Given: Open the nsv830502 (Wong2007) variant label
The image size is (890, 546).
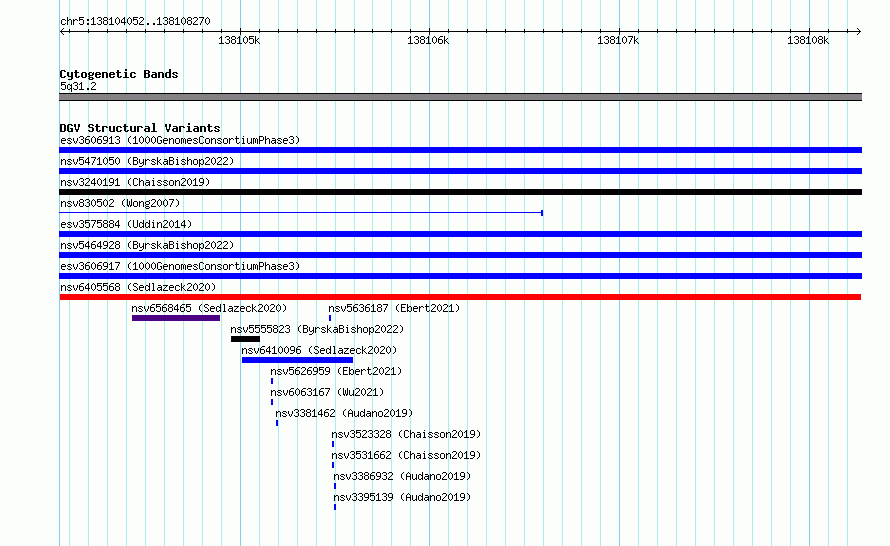Looking at the screenshot, I should click(120, 203).
